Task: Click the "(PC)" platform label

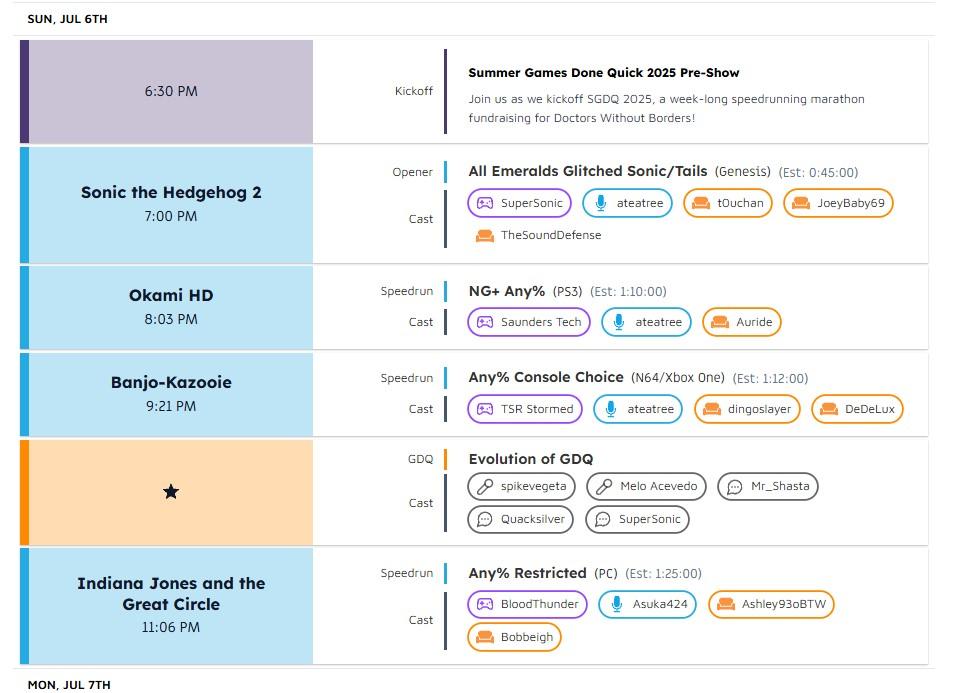Action: 606,574
